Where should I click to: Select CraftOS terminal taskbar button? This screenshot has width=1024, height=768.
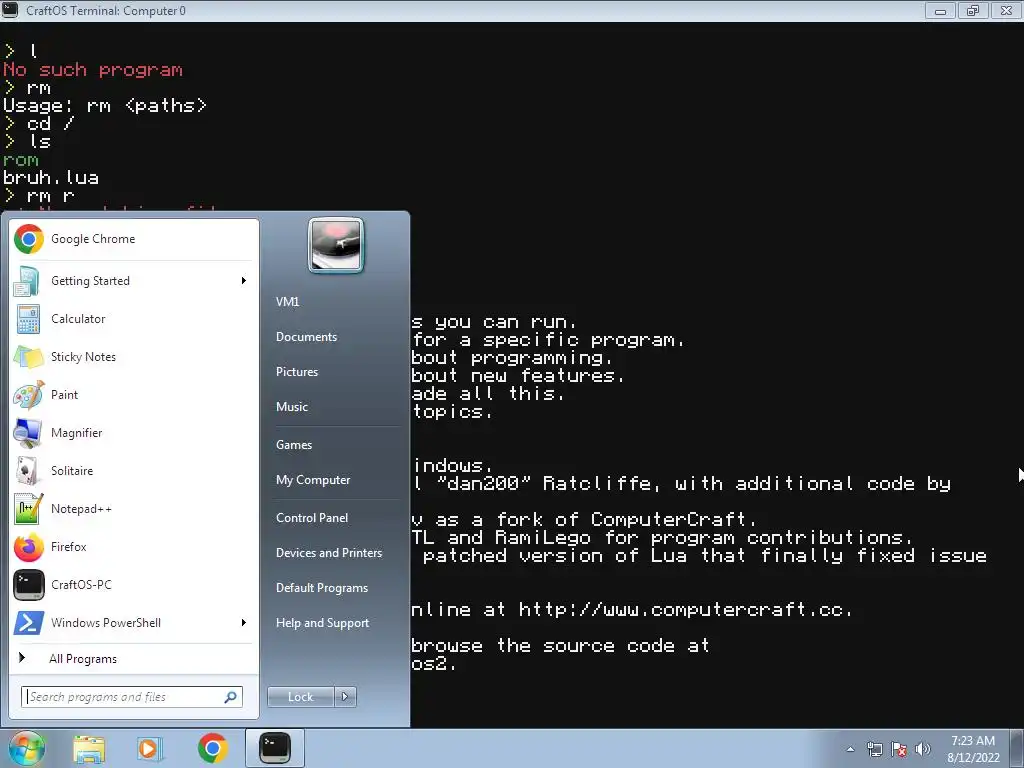(x=275, y=747)
